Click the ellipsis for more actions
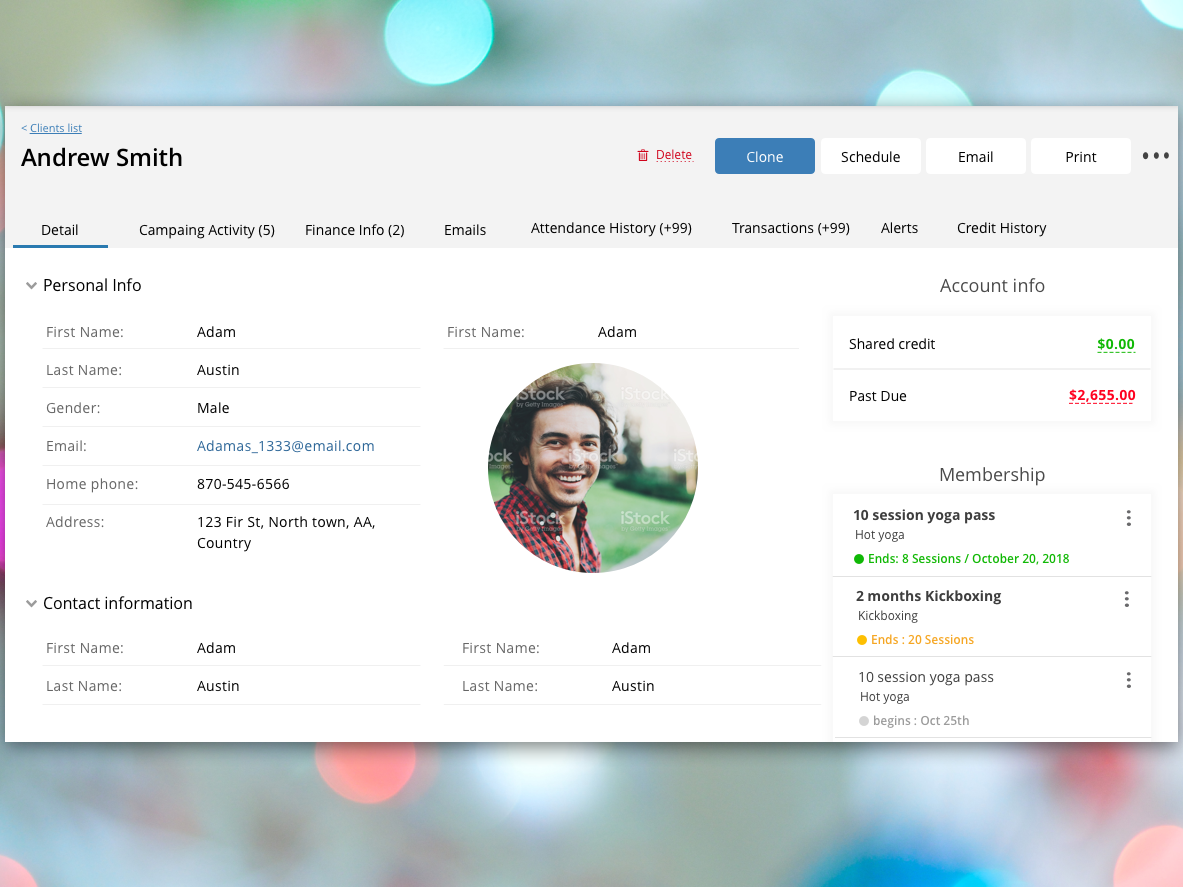The image size is (1183, 887). point(1155,155)
